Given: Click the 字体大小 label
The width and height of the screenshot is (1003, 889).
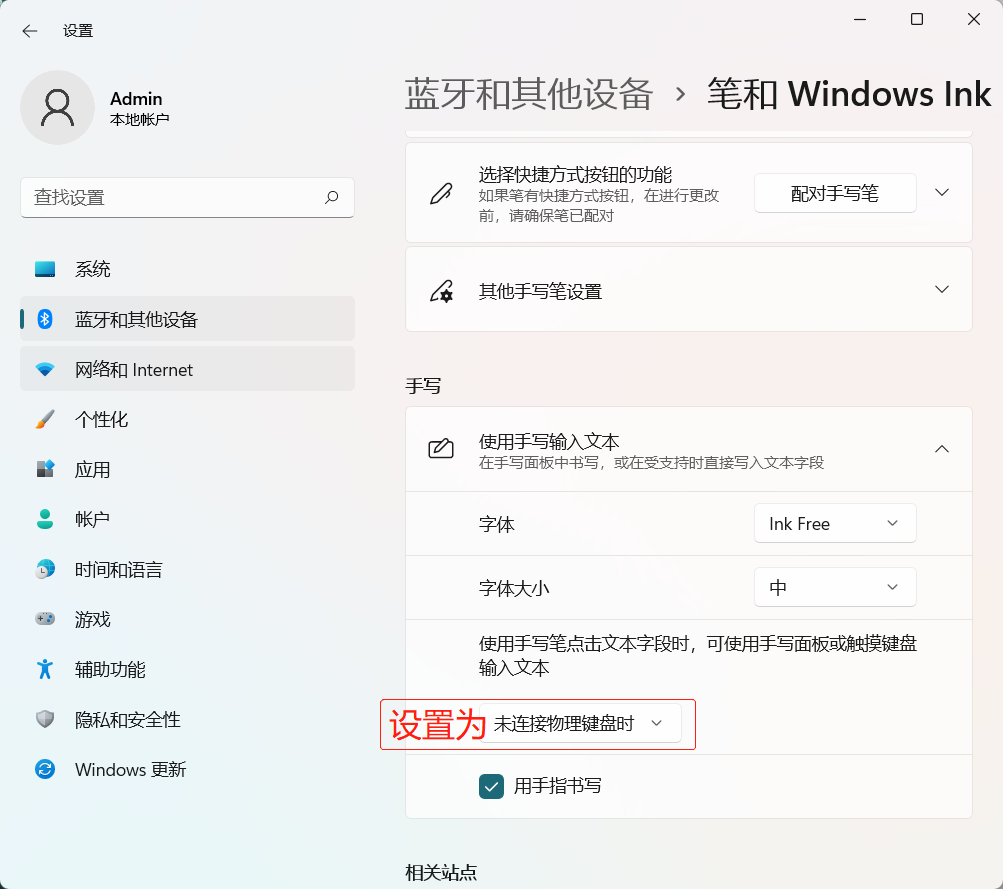Looking at the screenshot, I should point(514,588).
